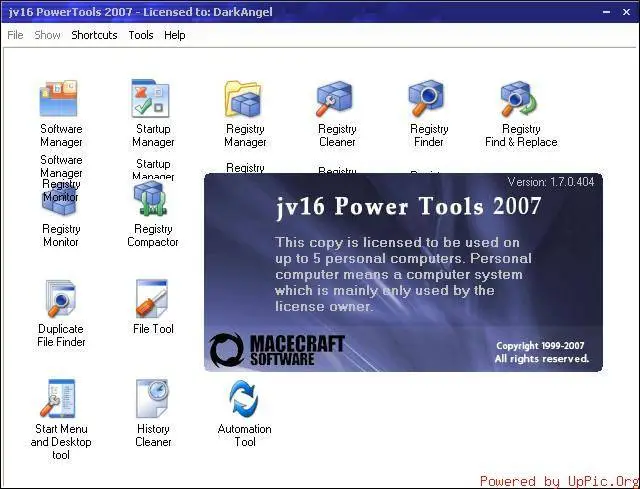640x489 pixels.
Task: Open Start Menu and Desktop tool icon
Action: tap(58, 398)
